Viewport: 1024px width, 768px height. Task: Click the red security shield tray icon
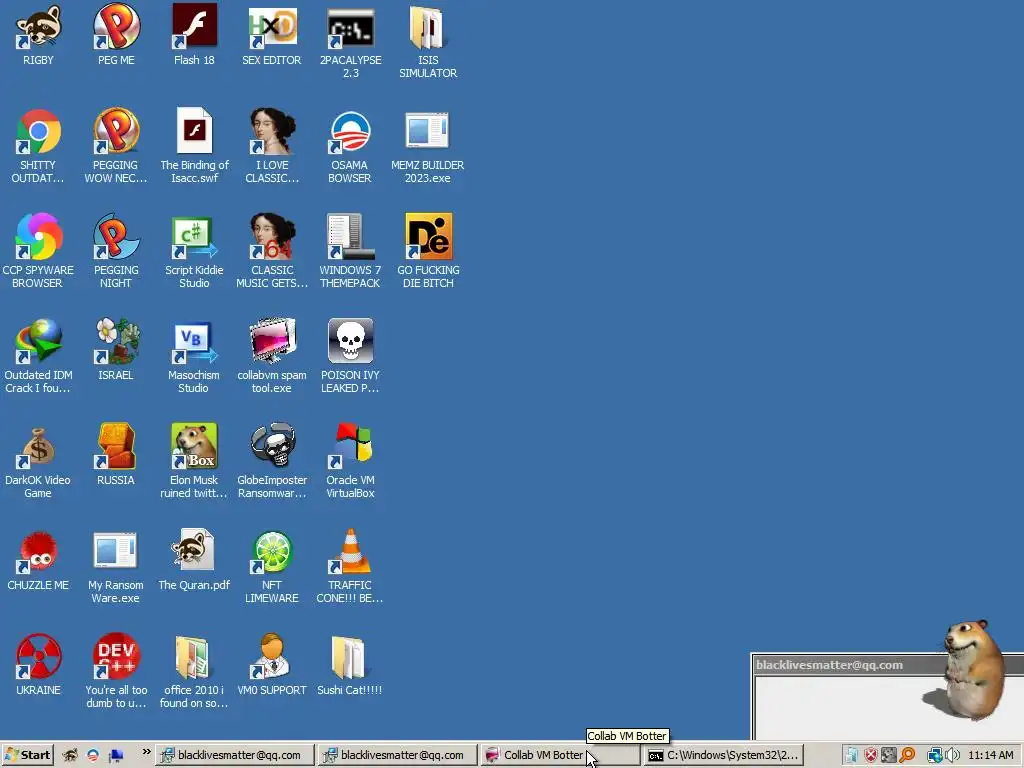[x=870, y=756]
